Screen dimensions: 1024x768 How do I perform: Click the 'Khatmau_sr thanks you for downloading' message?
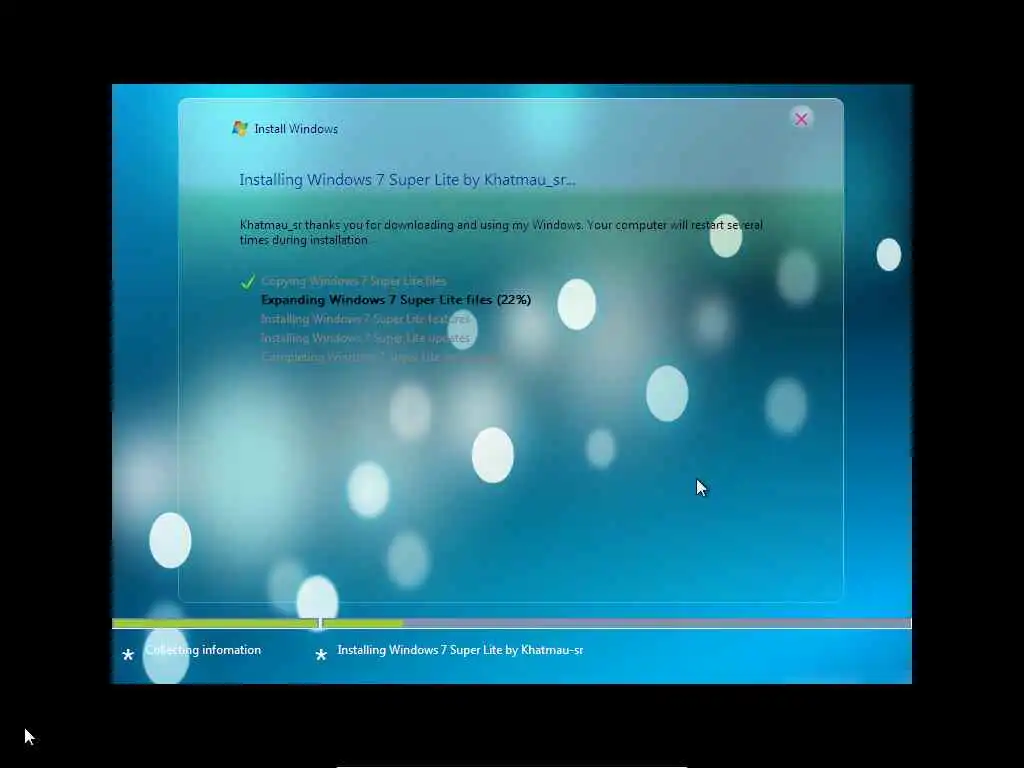point(501,232)
